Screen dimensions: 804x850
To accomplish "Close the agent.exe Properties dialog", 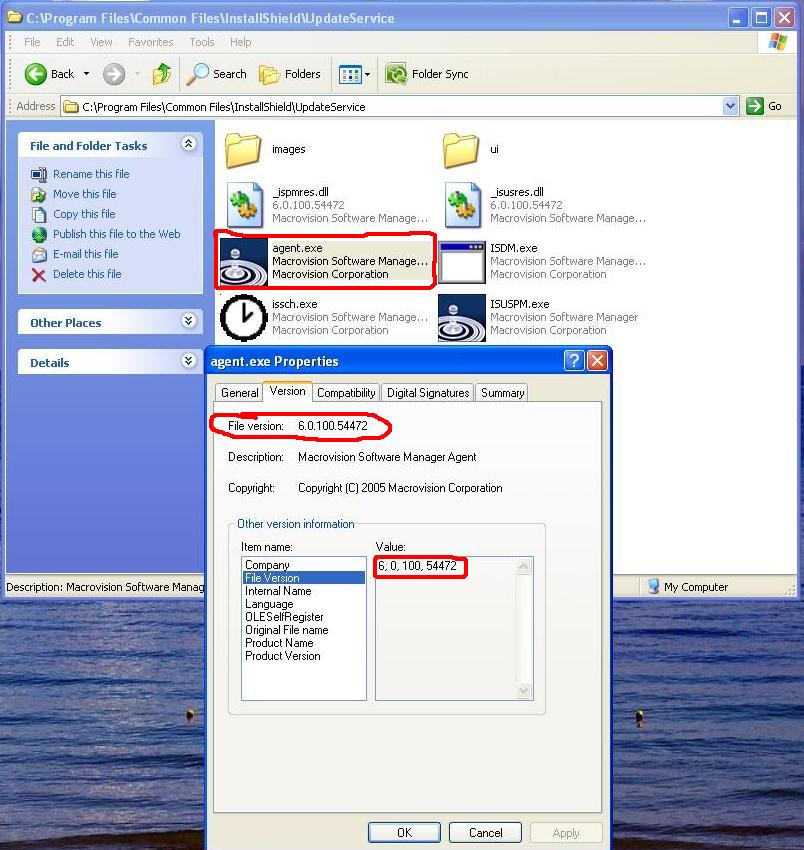I will 597,360.
